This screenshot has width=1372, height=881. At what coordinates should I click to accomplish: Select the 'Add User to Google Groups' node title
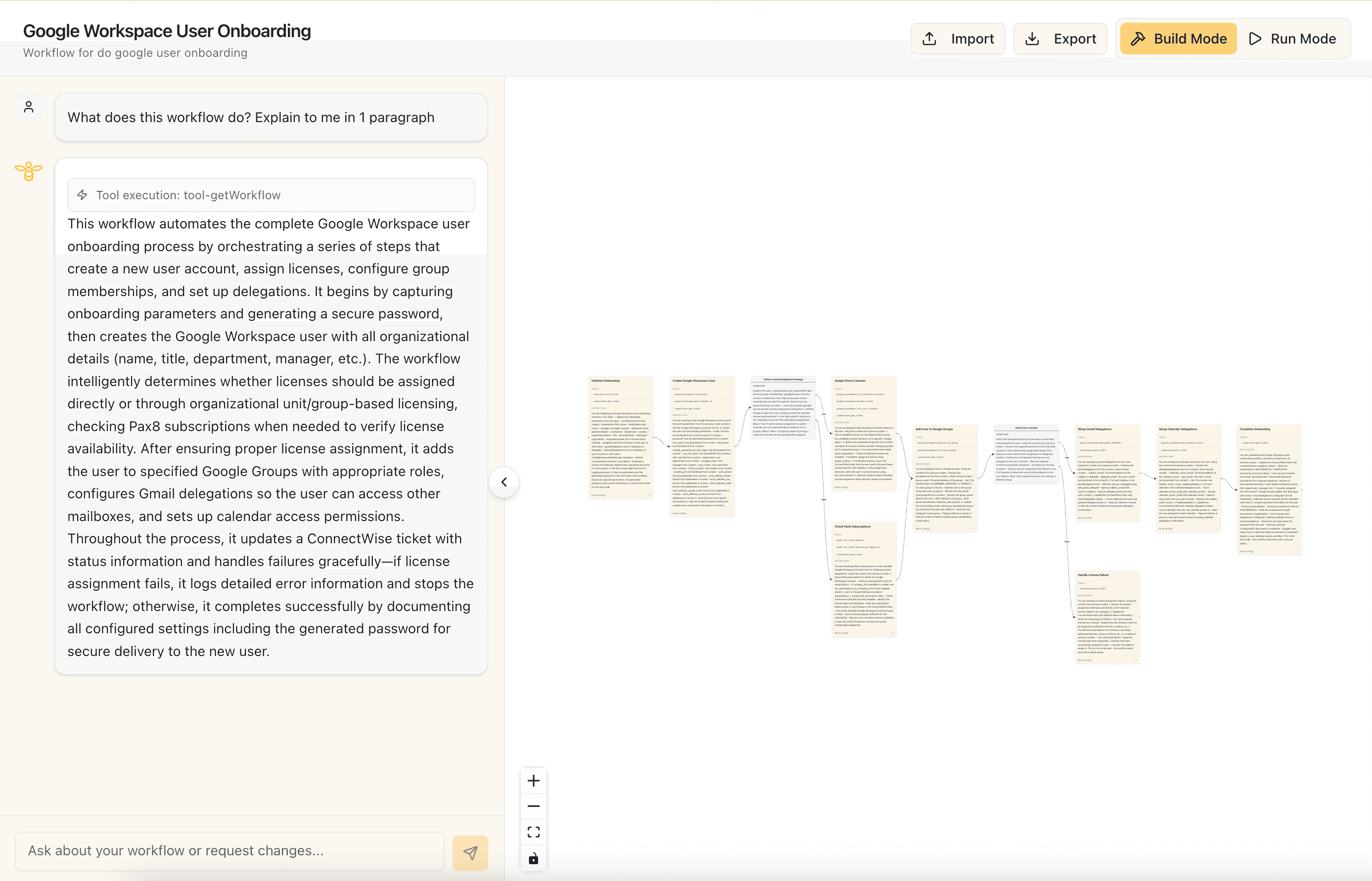934,429
